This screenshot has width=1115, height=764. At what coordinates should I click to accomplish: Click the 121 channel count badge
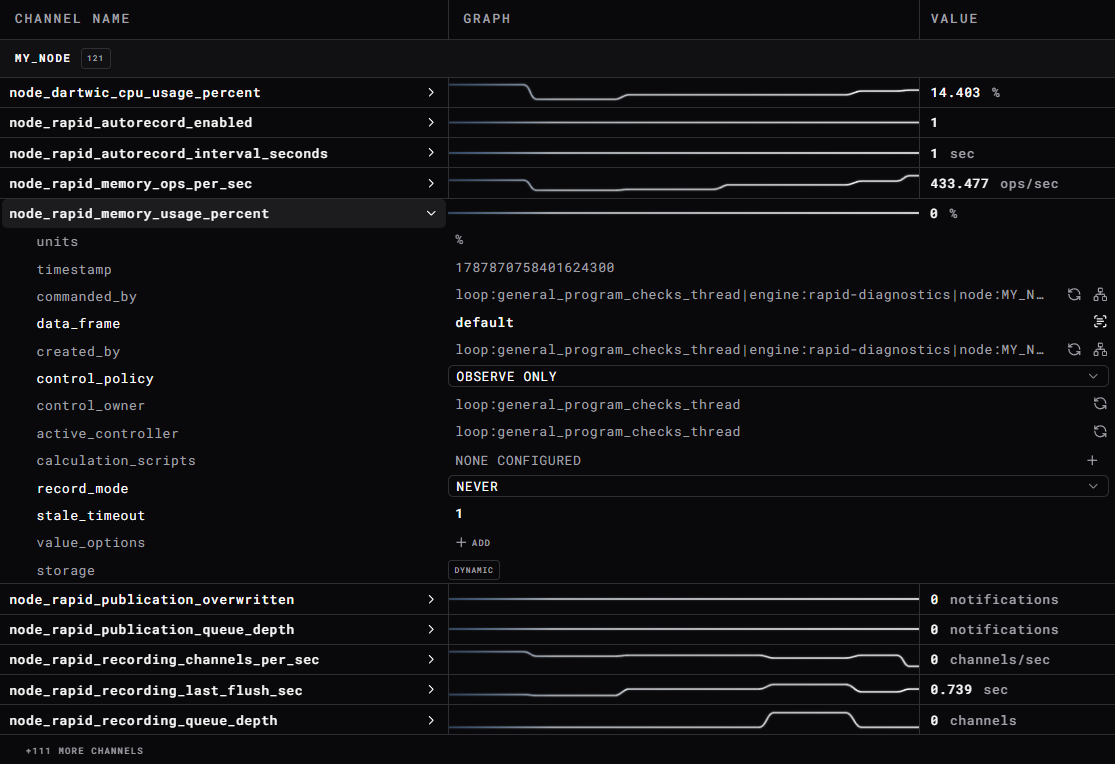click(95, 58)
